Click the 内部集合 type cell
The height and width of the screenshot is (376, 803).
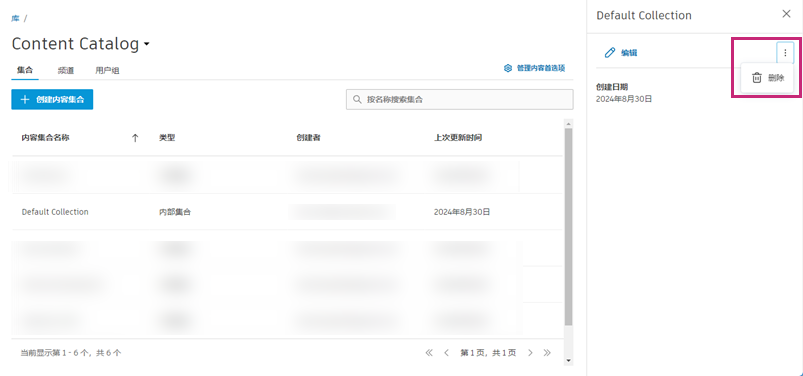(175, 212)
